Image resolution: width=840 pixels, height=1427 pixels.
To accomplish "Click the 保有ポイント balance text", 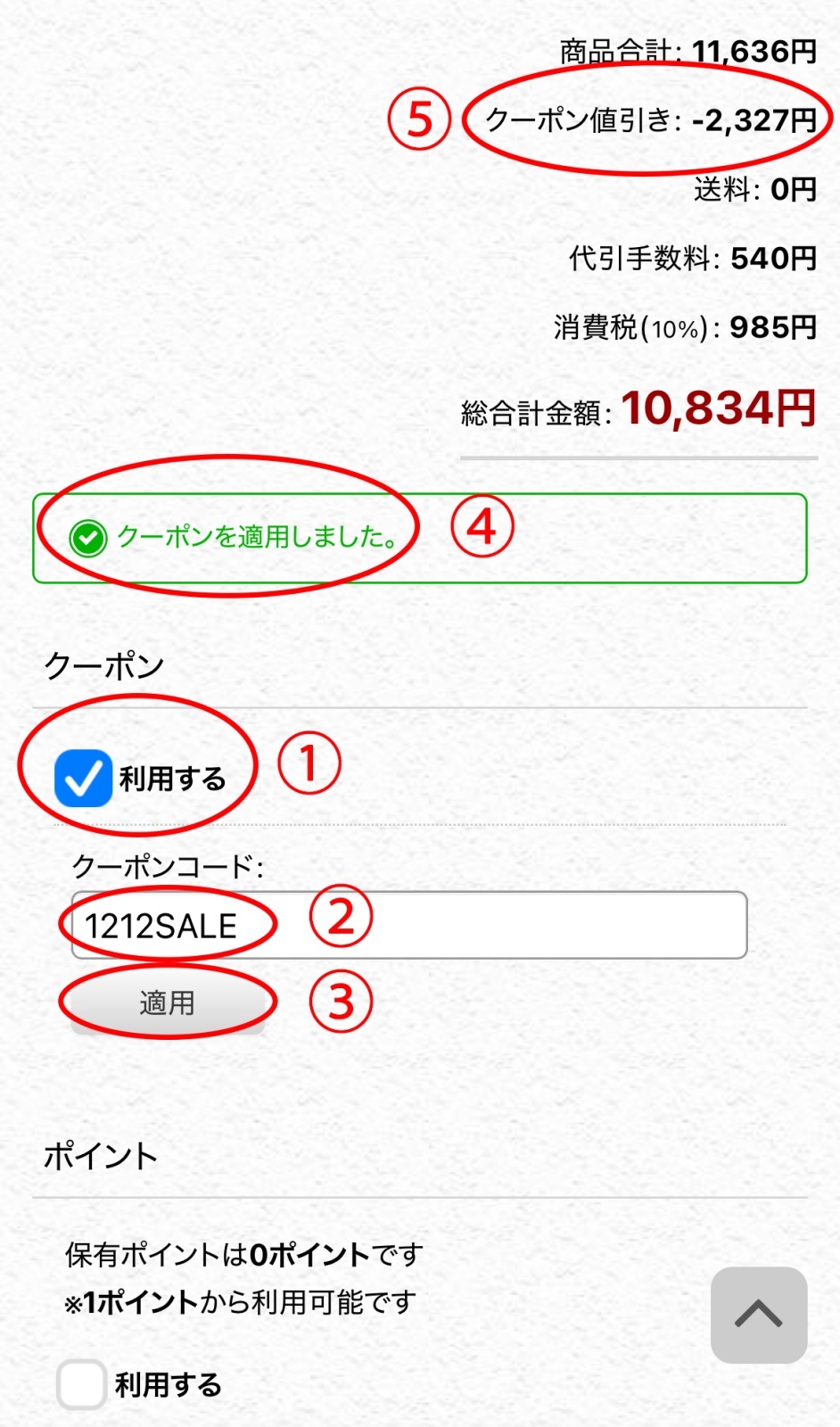I will (x=243, y=1255).
